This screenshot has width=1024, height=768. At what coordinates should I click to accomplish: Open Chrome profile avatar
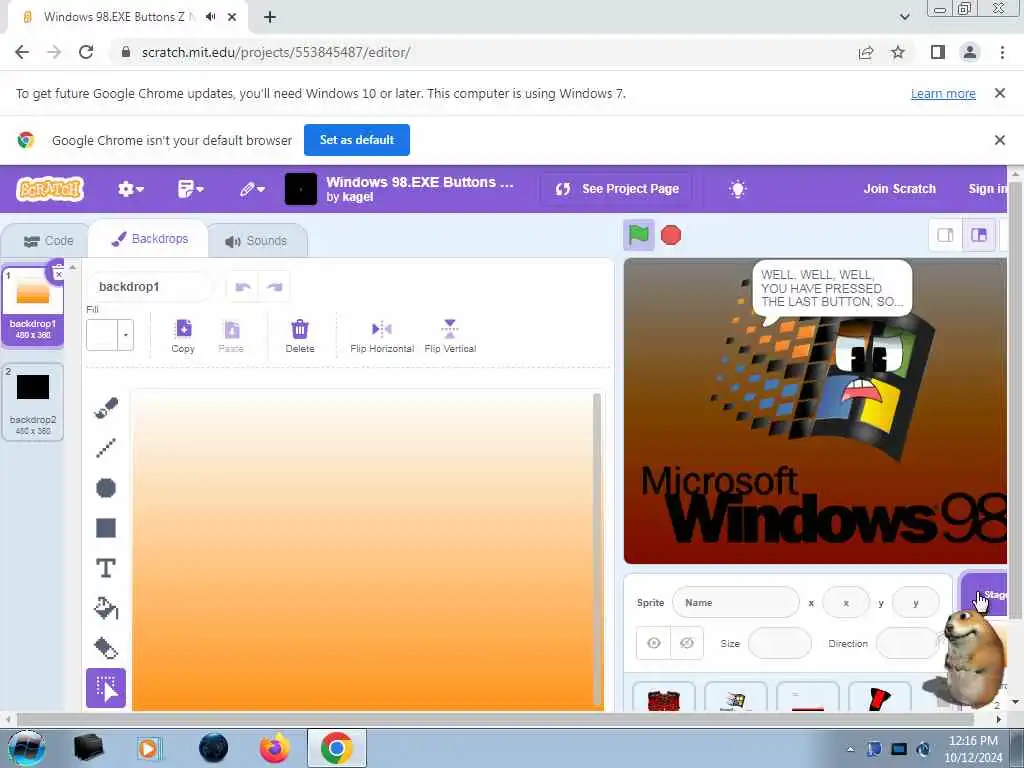point(970,52)
